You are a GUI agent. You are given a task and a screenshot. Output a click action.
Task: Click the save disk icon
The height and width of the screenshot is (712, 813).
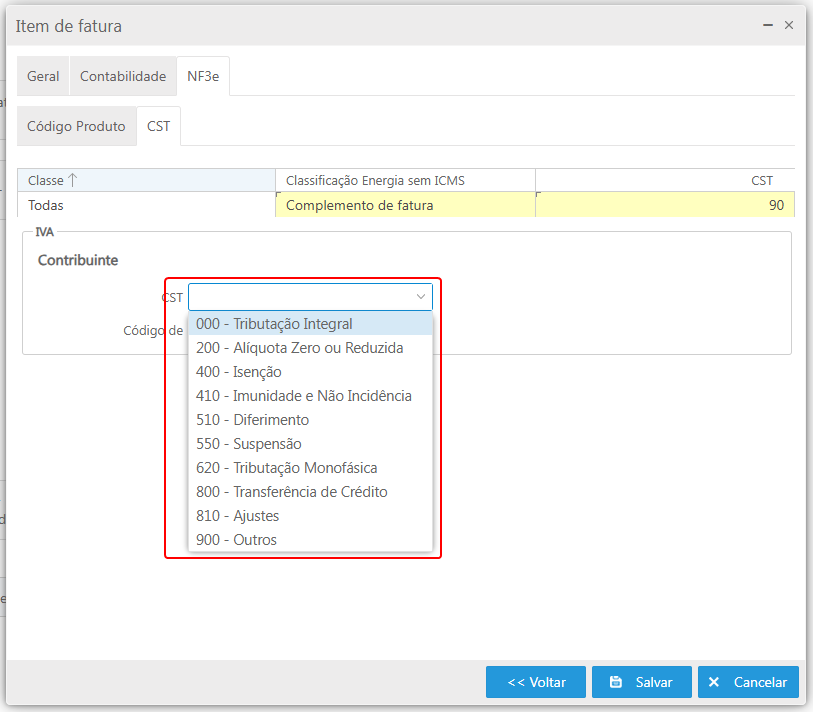click(x=616, y=682)
